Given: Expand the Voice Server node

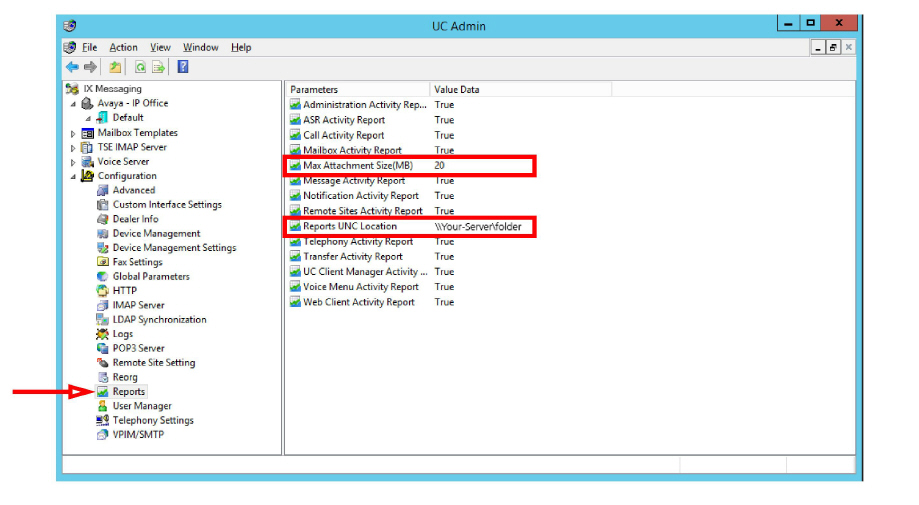Looking at the screenshot, I should tap(73, 162).
